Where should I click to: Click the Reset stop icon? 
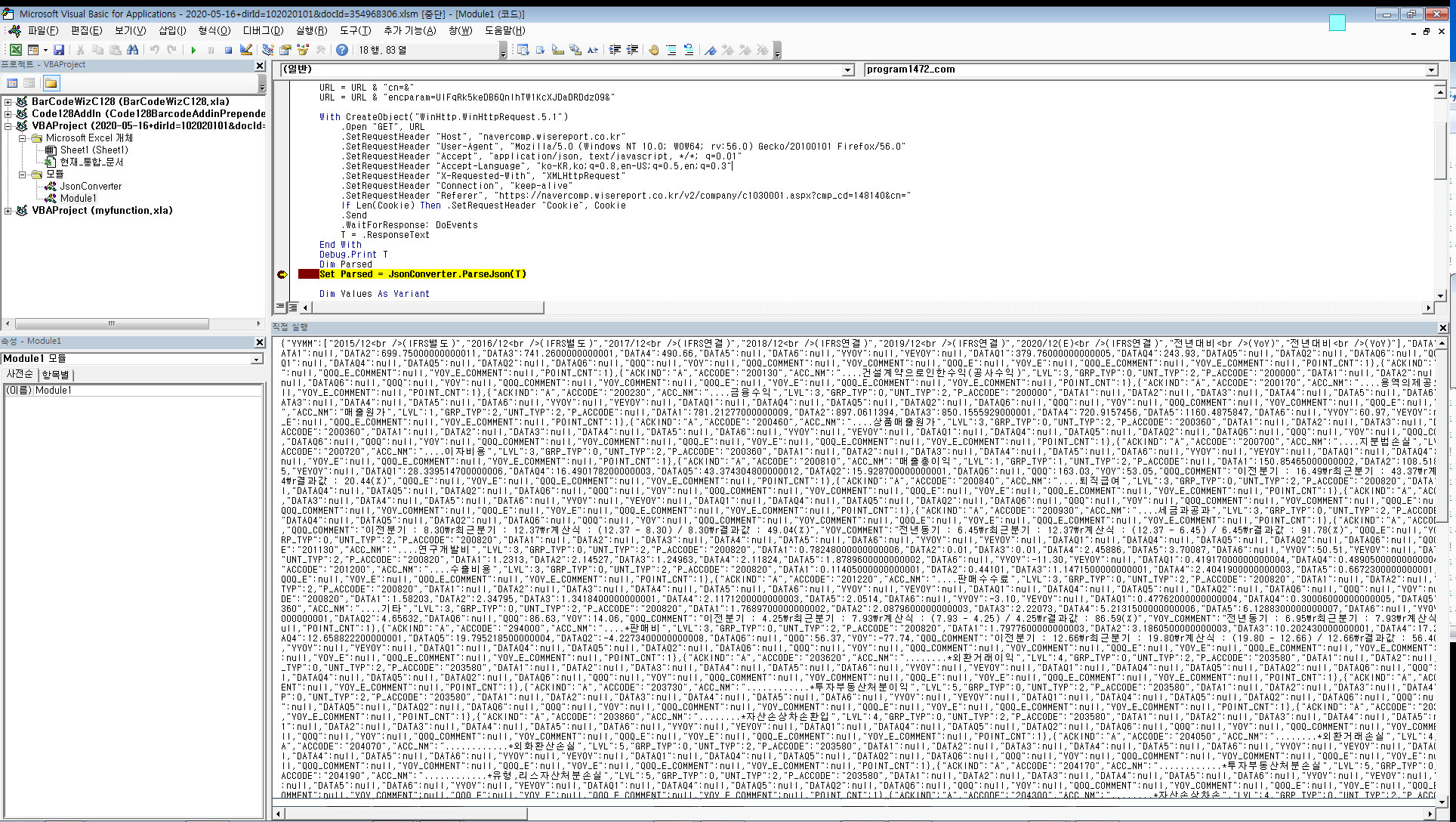228,50
